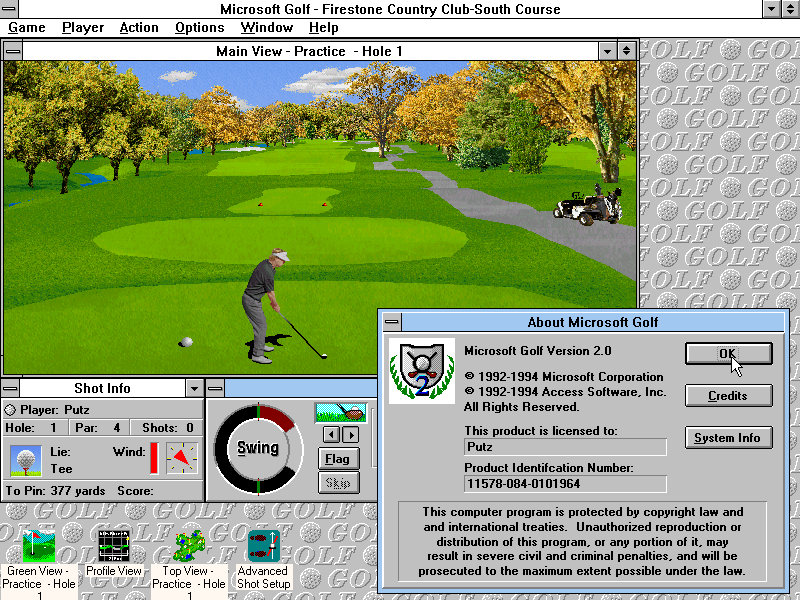
Task: Open the Game menu
Action: coord(27,28)
